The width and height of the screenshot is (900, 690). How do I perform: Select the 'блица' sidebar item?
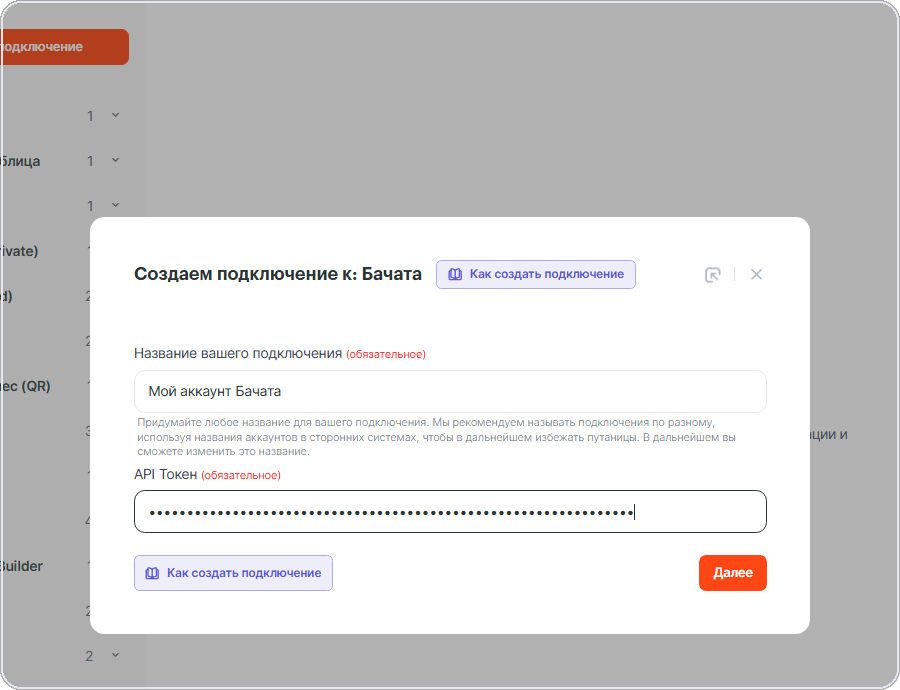click(20, 161)
